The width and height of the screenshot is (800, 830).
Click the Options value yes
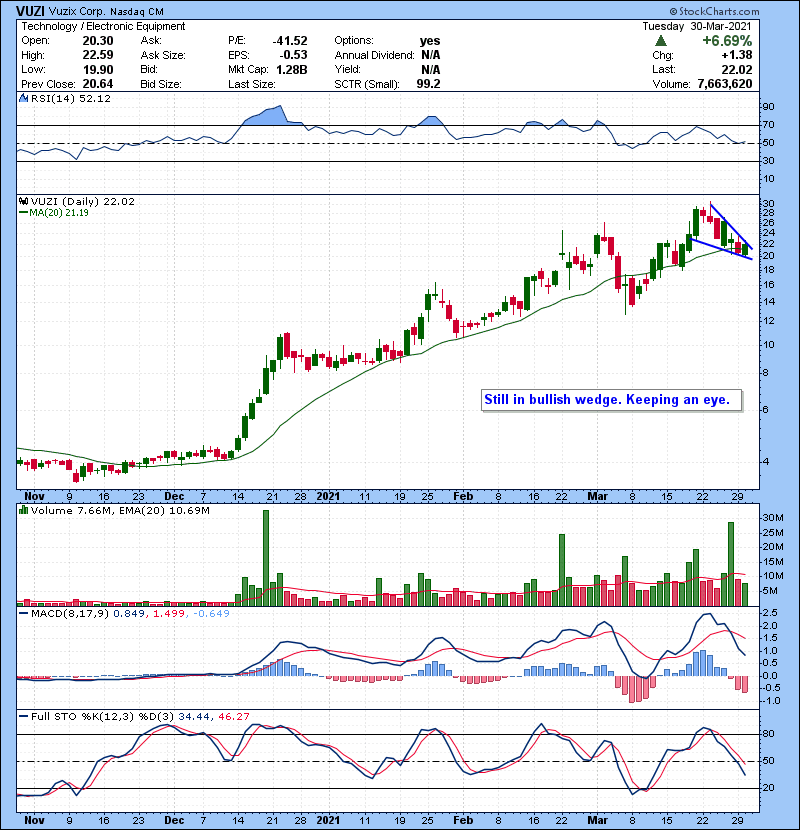coord(430,41)
